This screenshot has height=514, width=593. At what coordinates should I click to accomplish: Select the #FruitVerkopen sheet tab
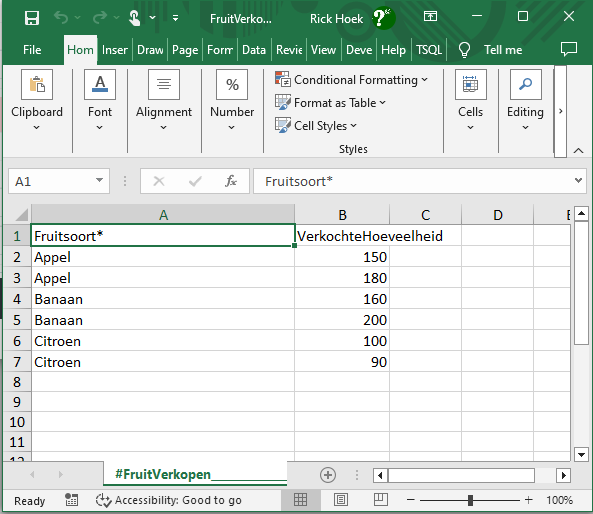click(x=163, y=474)
